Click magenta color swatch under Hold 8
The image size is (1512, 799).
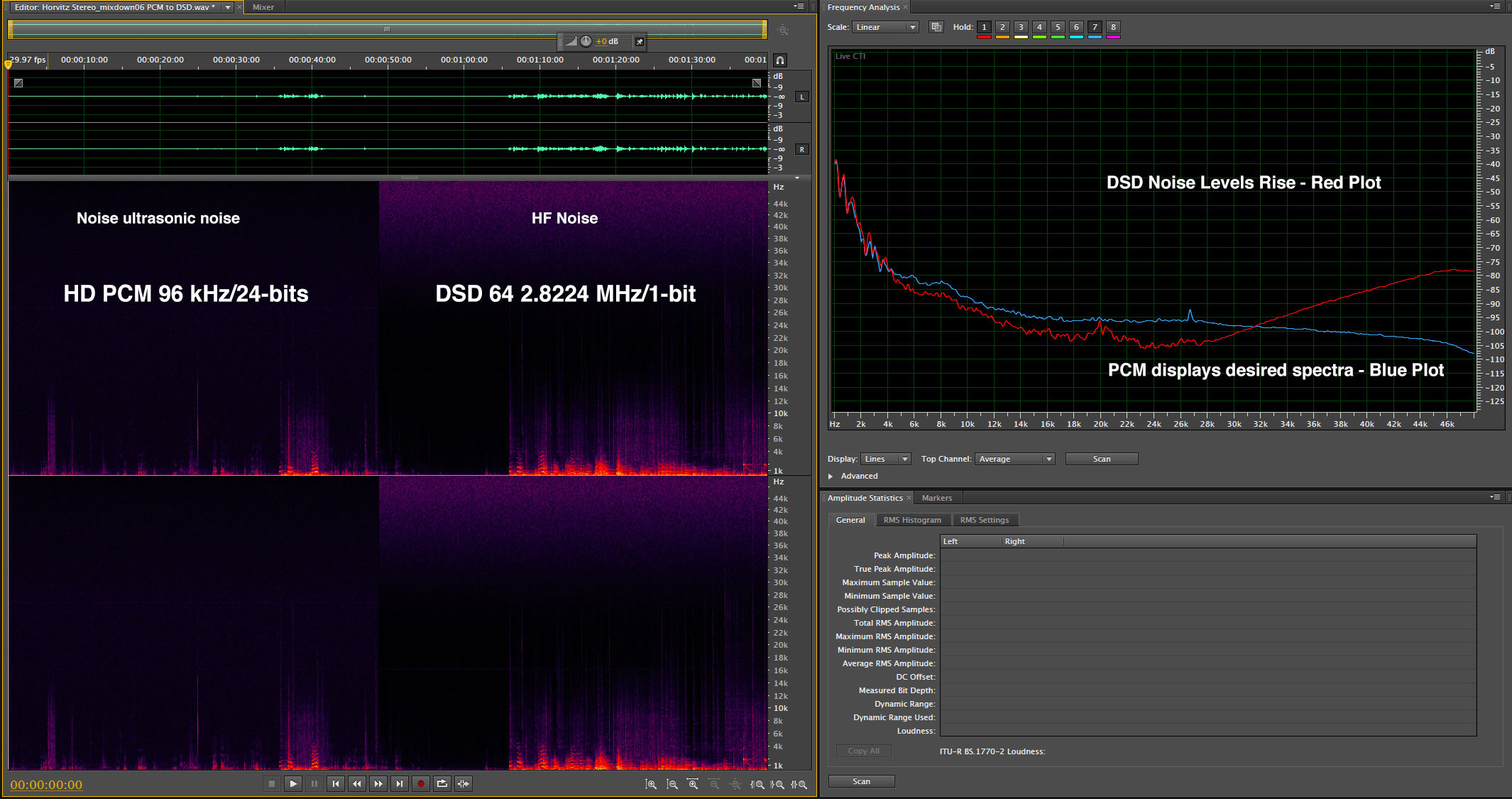(1113, 36)
